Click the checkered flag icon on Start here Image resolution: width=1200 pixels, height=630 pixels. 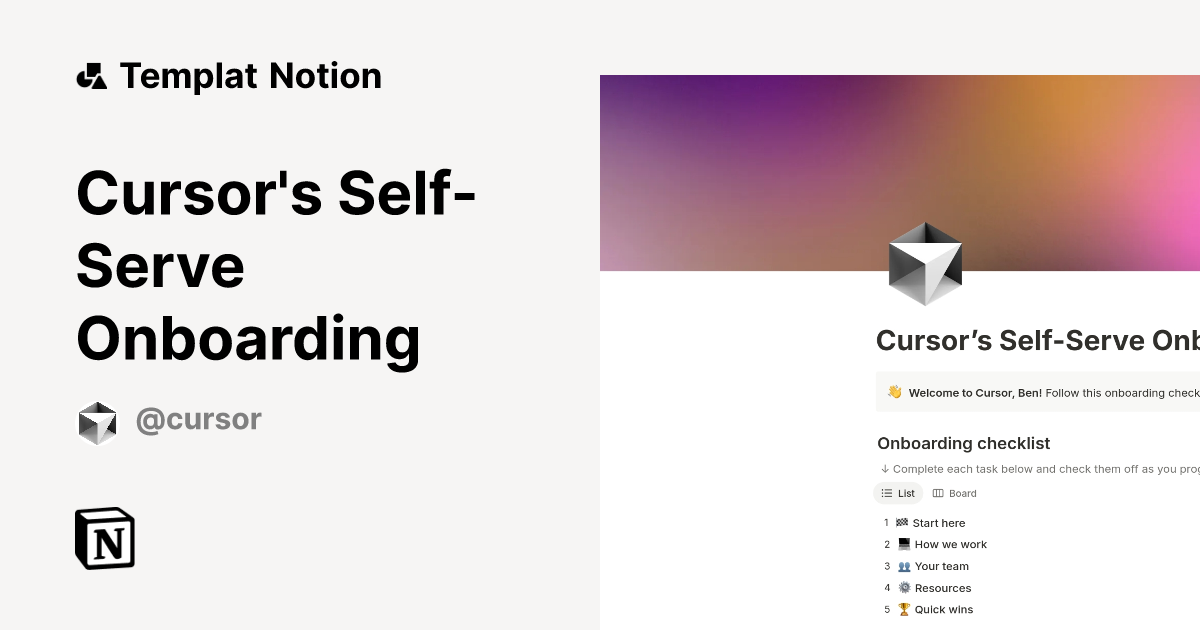point(903,522)
